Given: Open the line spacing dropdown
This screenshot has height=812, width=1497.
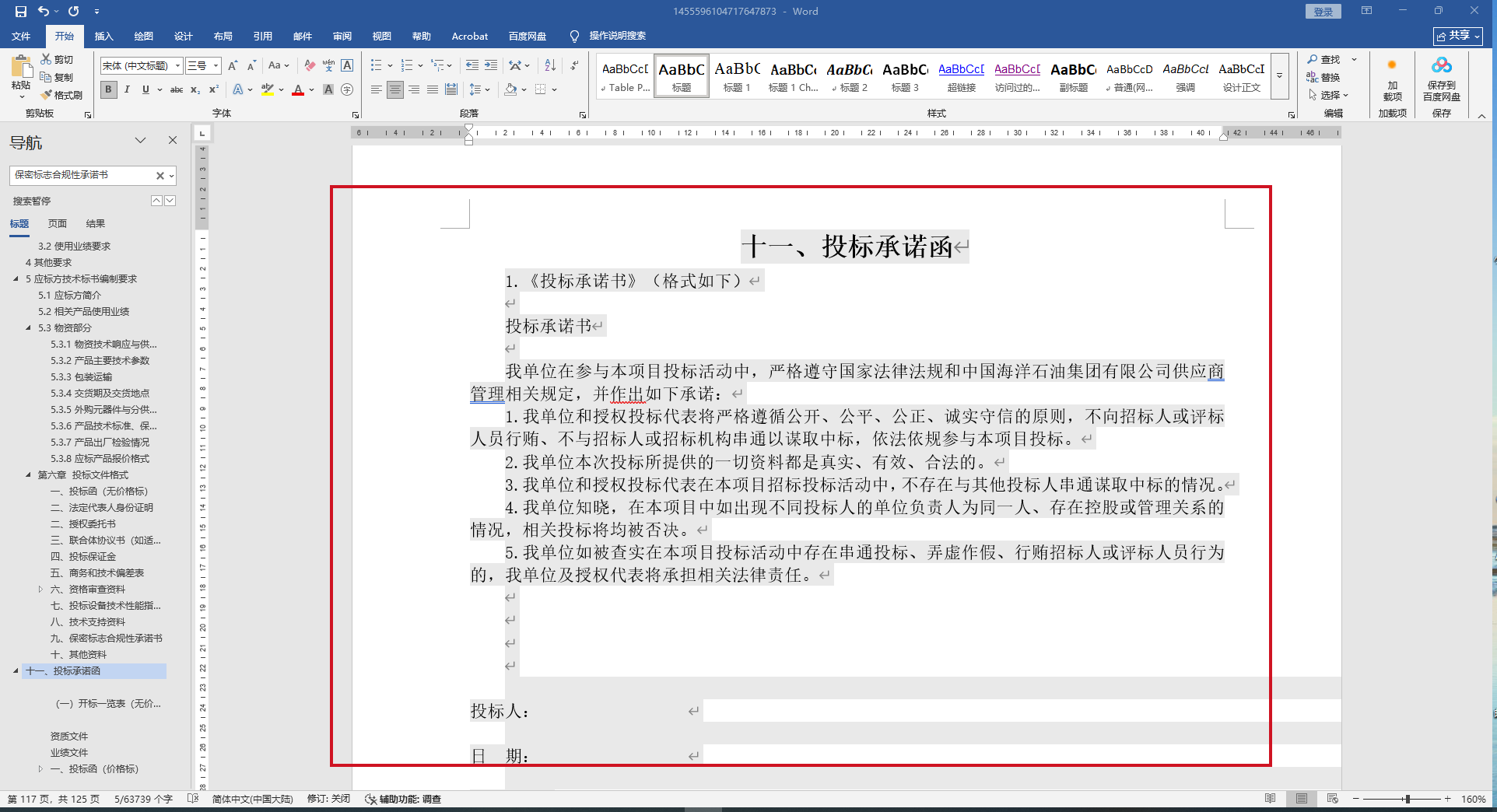Looking at the screenshot, I should (x=479, y=89).
